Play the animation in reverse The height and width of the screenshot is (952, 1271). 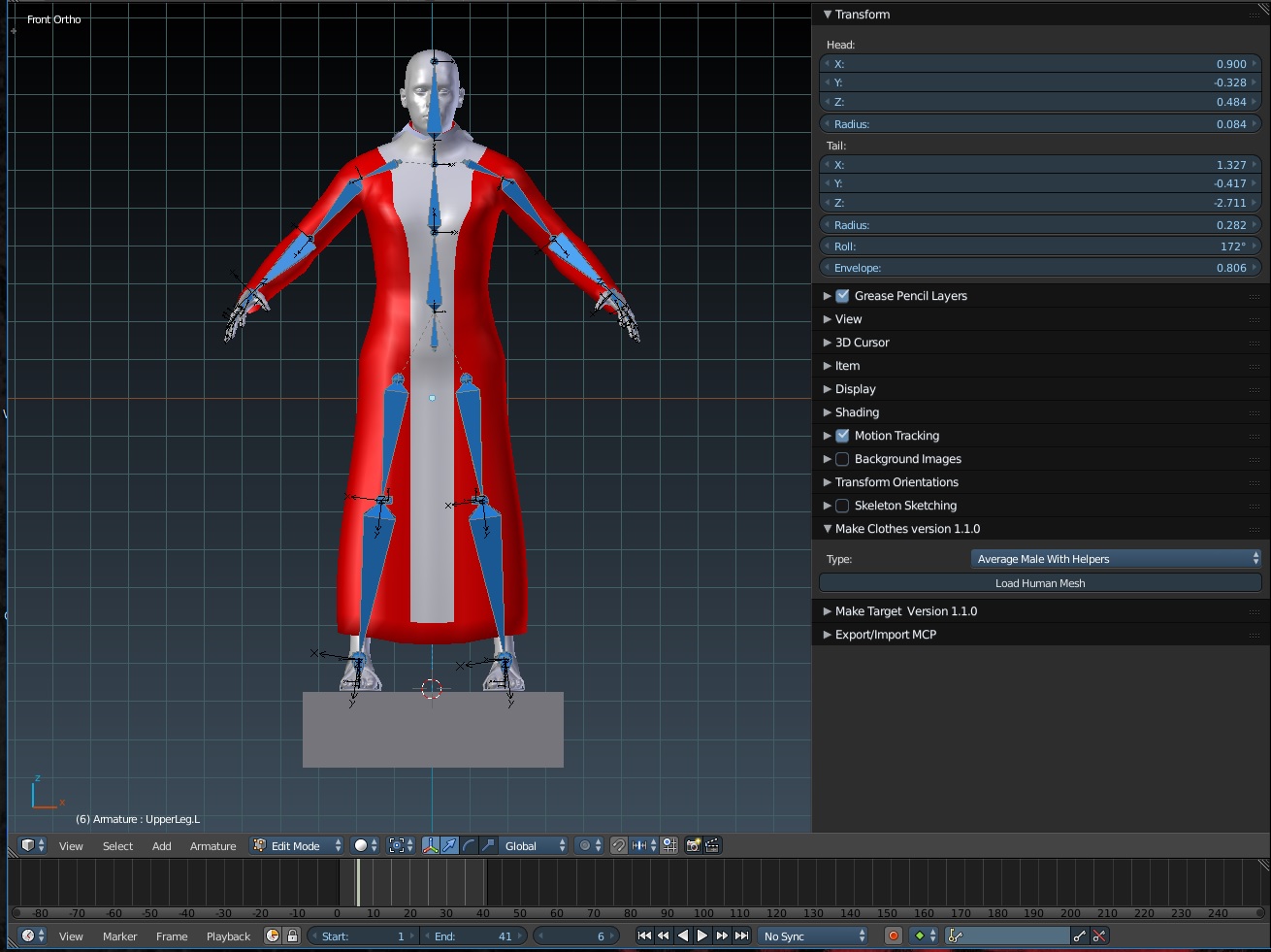[x=683, y=936]
